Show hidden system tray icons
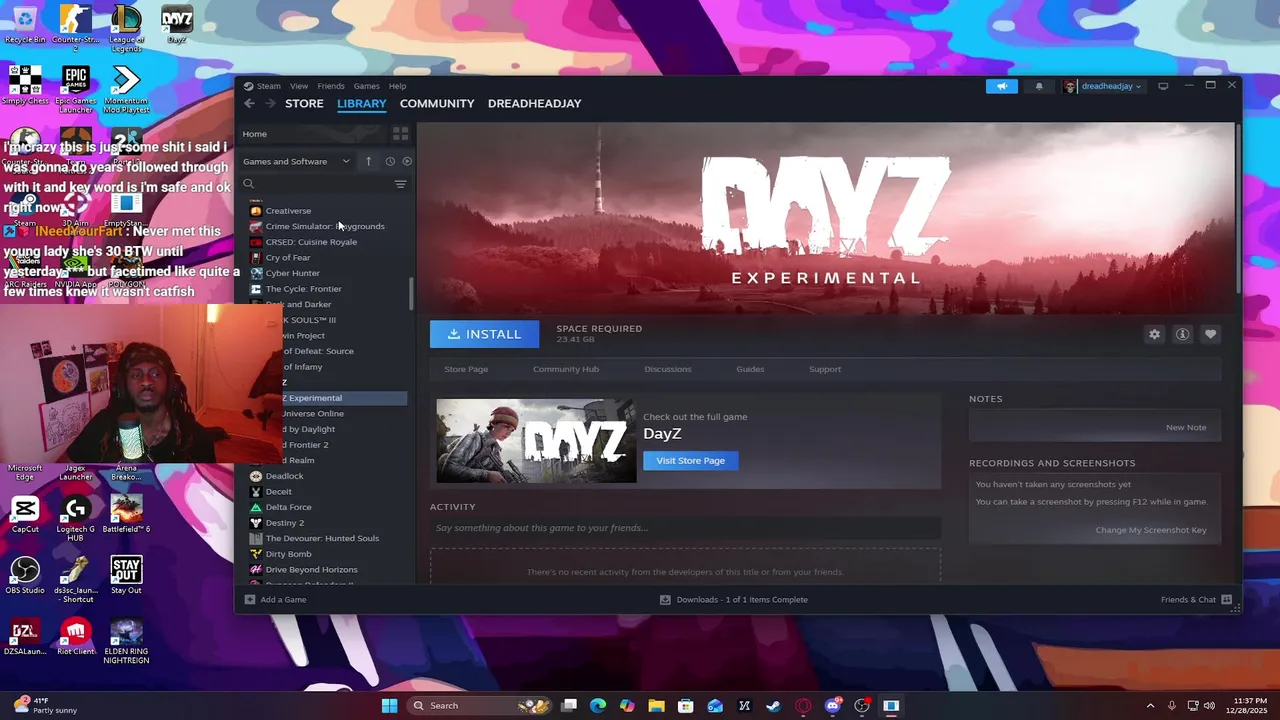 (x=1150, y=706)
